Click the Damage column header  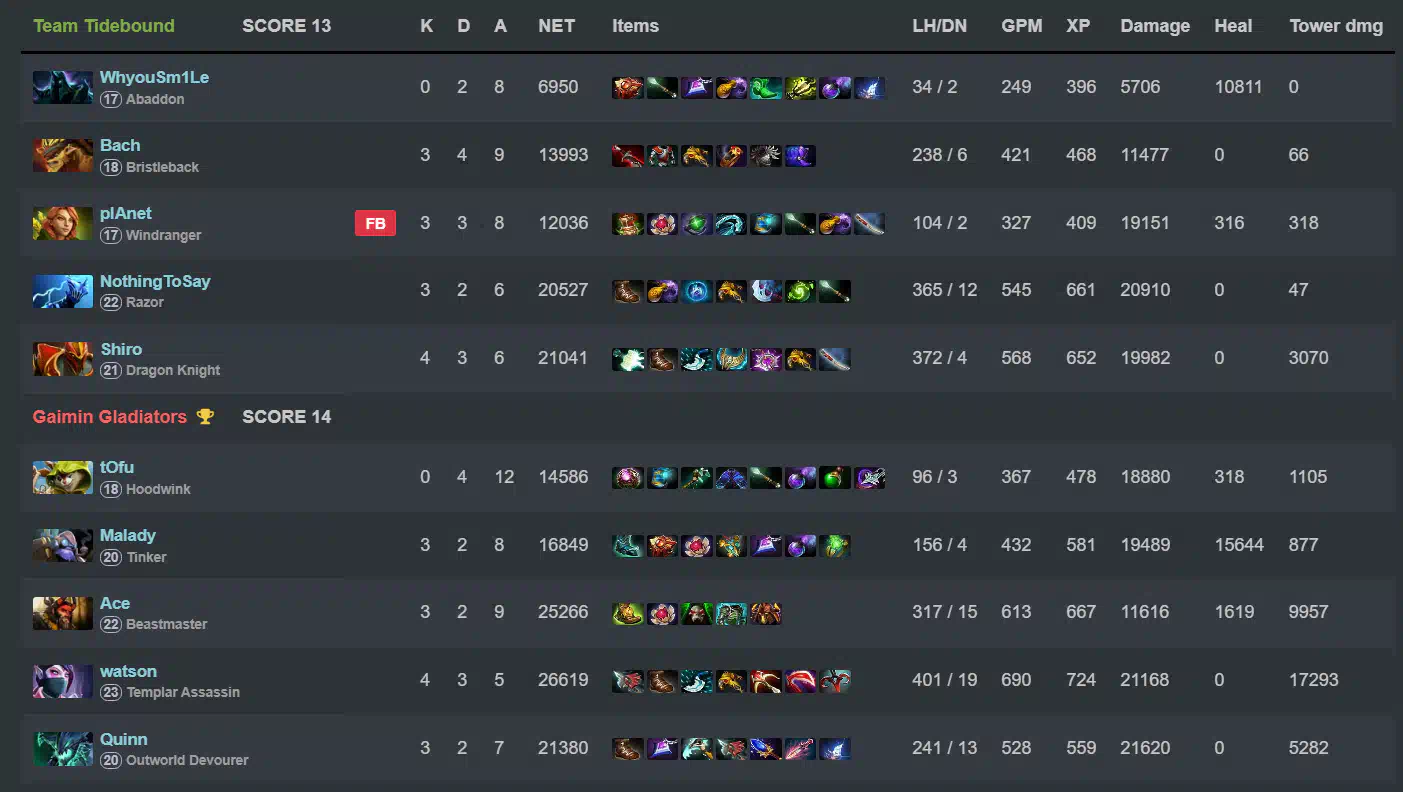coord(1155,26)
